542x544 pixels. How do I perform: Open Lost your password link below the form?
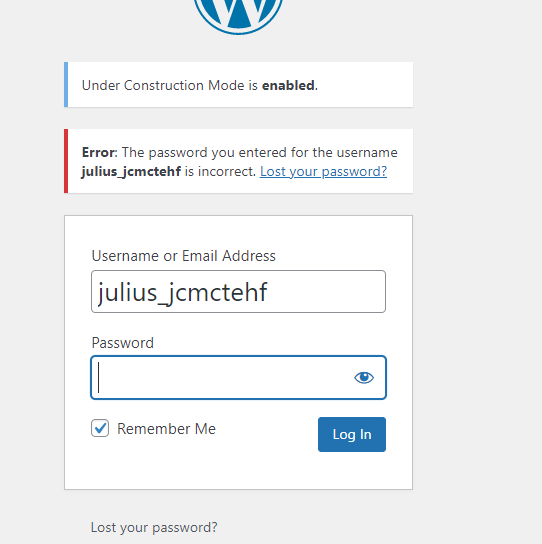(x=154, y=527)
